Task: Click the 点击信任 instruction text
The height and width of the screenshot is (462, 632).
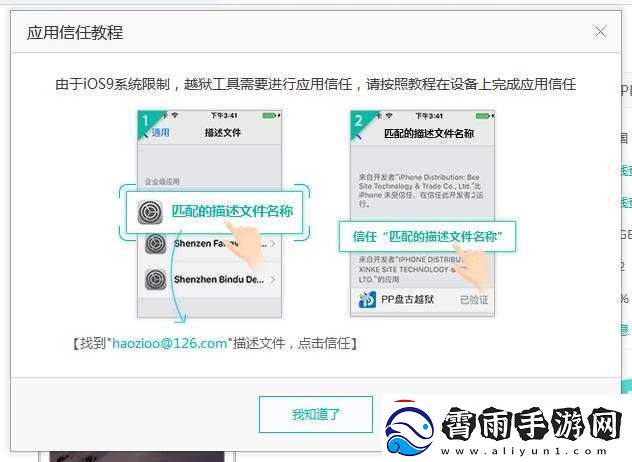Action: click(324, 343)
